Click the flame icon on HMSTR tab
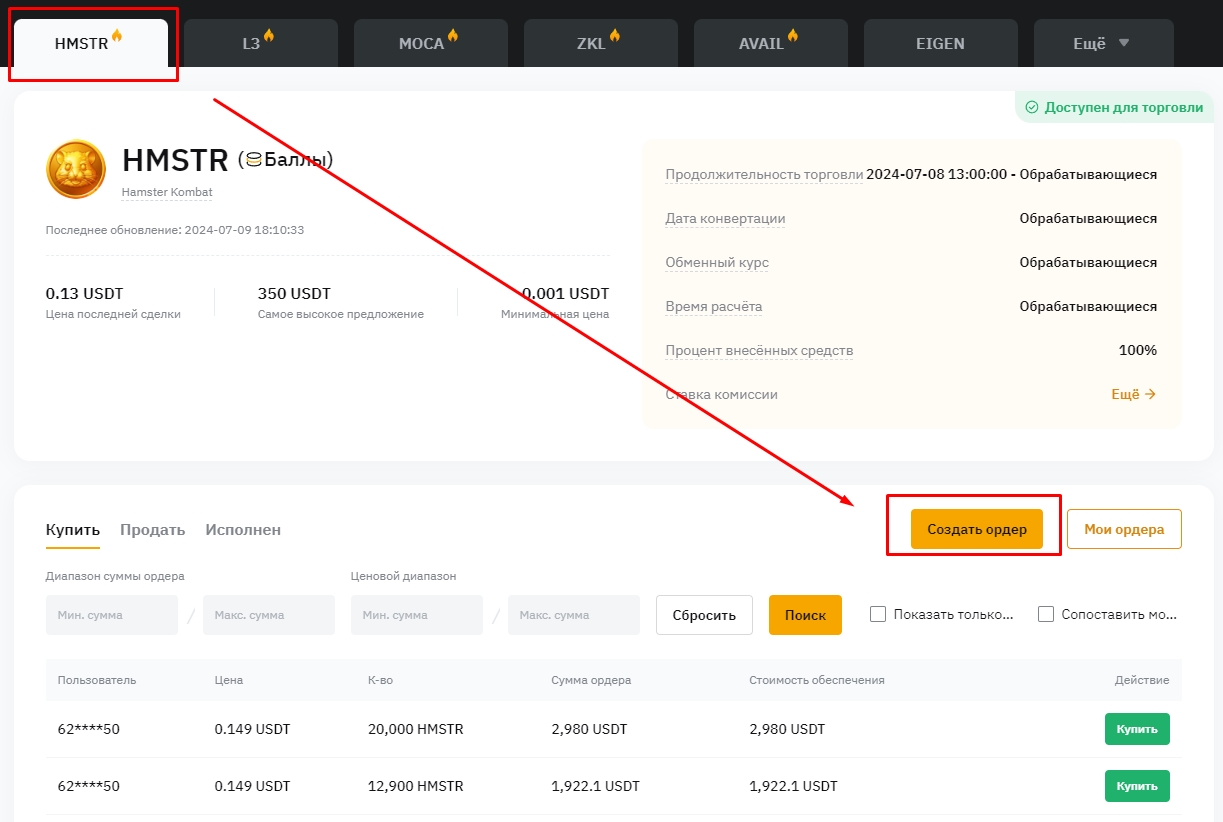The width and height of the screenshot is (1223, 822). pyautogui.click(x=117, y=36)
